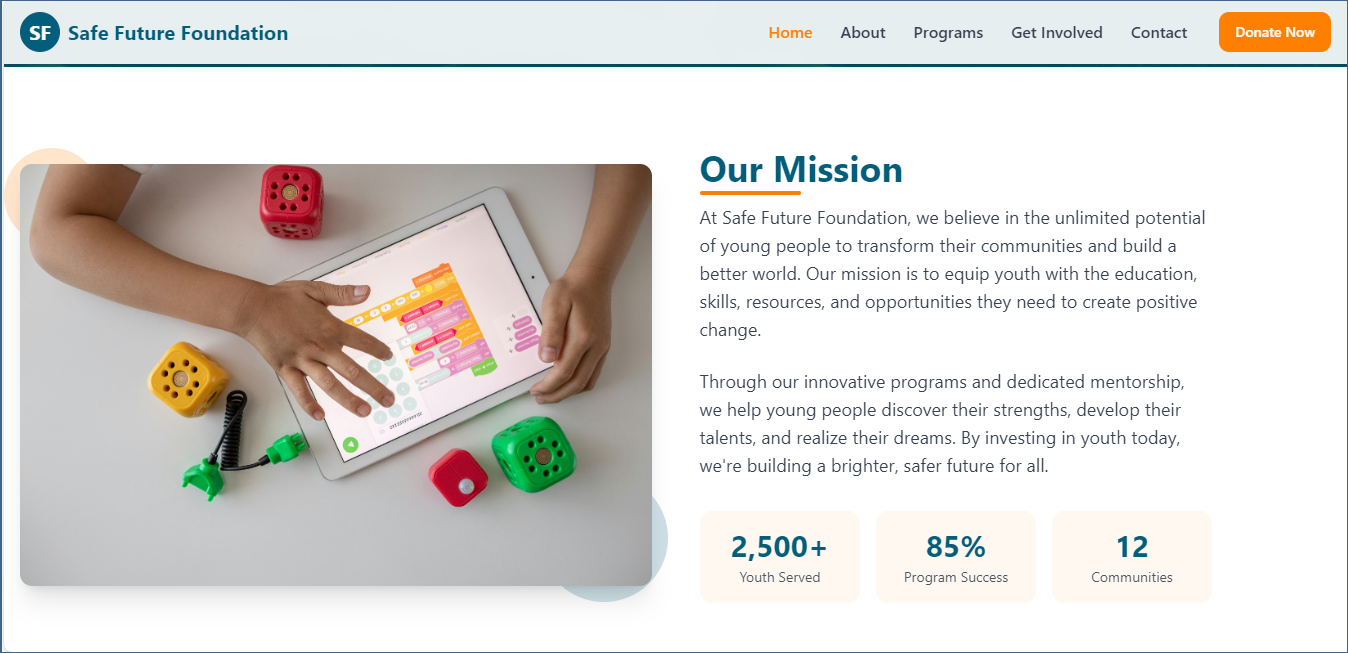The width and height of the screenshot is (1348, 653).
Task: Click the yellow cube robot in image
Action: pos(188,379)
